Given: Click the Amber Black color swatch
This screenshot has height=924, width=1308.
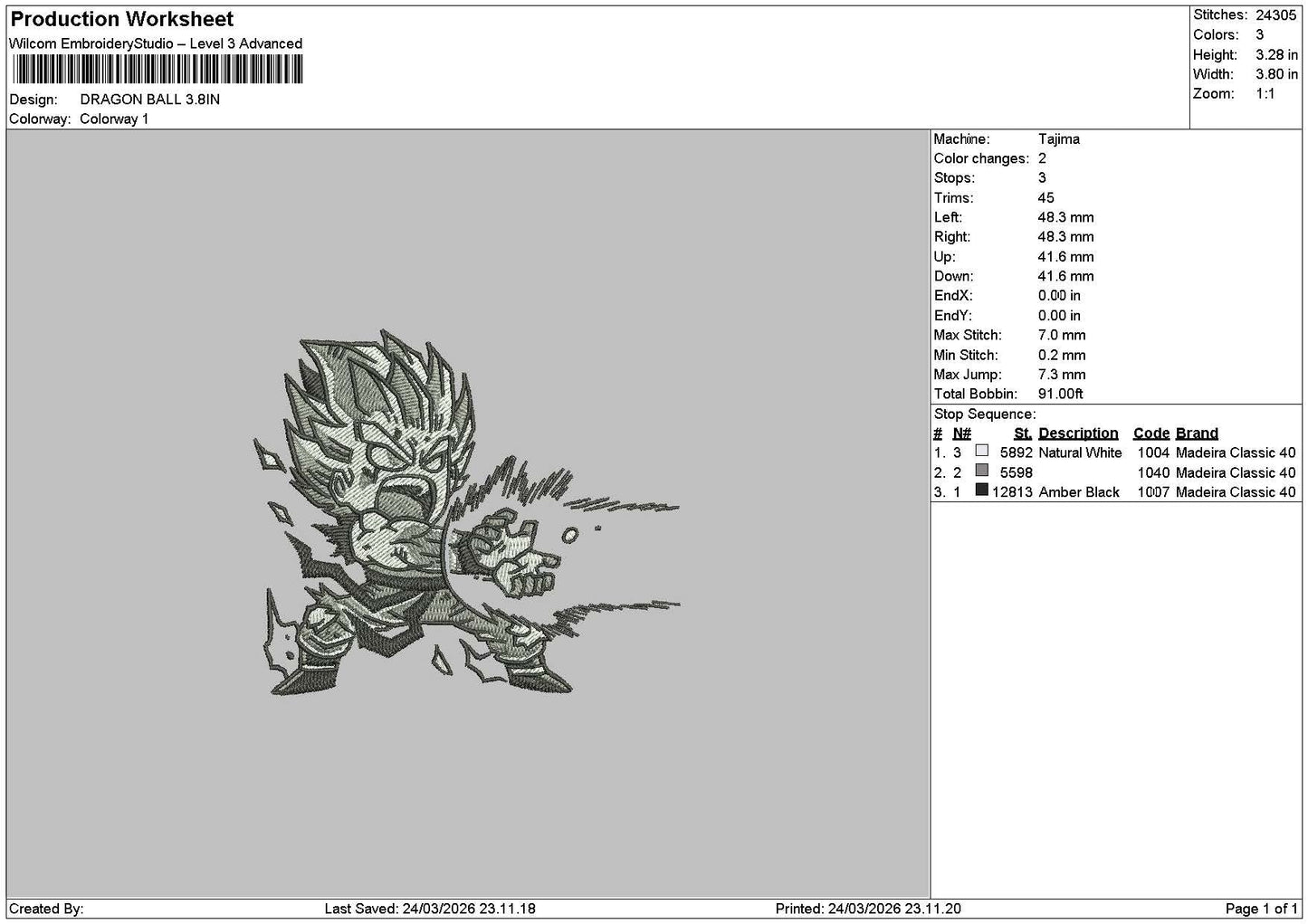Looking at the screenshot, I should [x=982, y=491].
